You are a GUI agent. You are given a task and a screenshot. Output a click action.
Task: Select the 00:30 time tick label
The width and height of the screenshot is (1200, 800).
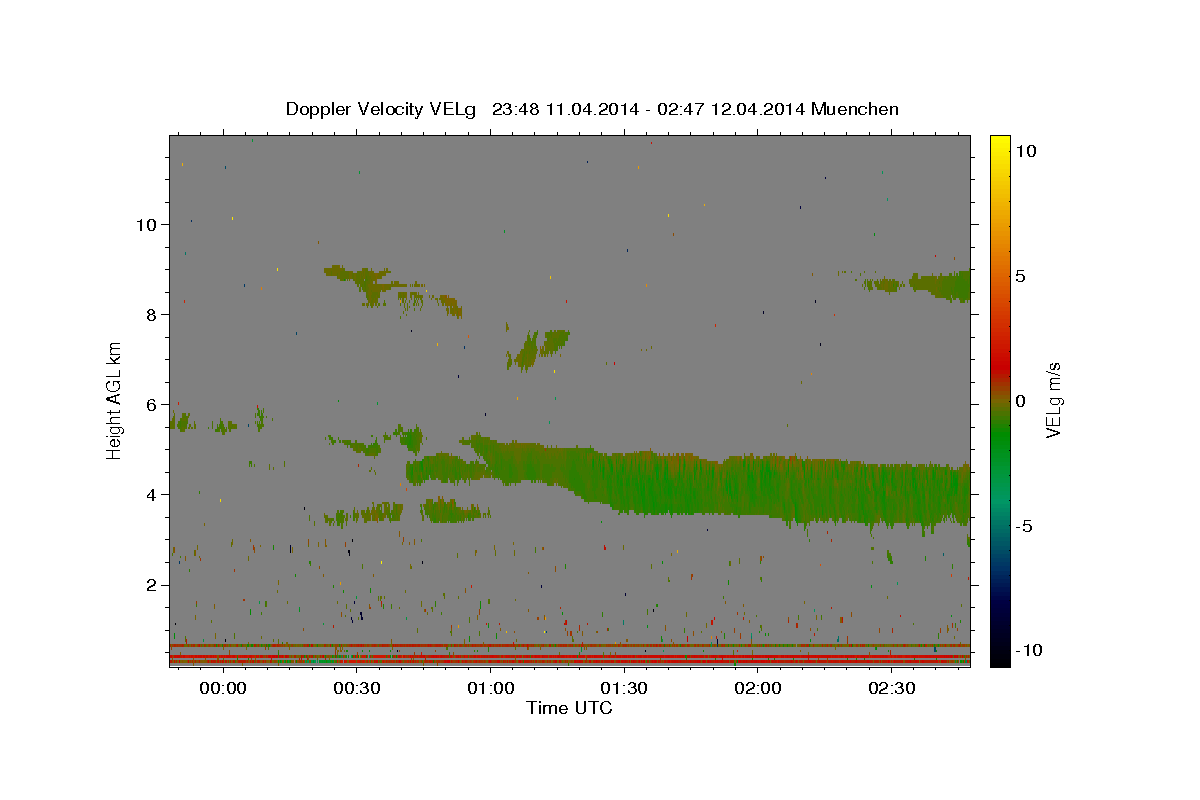(356, 689)
